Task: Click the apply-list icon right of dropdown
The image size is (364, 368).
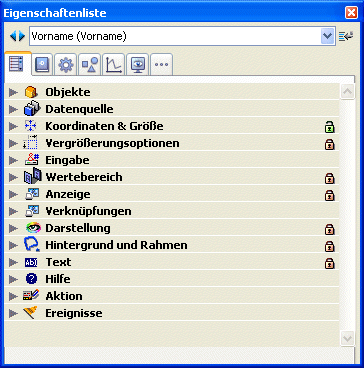Action: pyautogui.click(x=346, y=36)
